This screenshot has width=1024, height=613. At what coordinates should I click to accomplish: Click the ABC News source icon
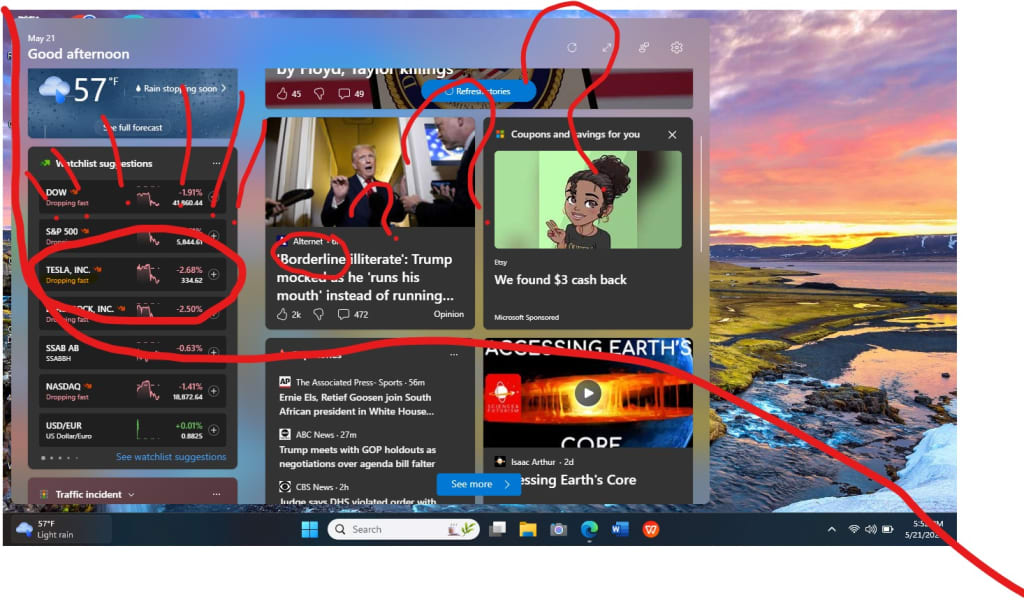[285, 434]
